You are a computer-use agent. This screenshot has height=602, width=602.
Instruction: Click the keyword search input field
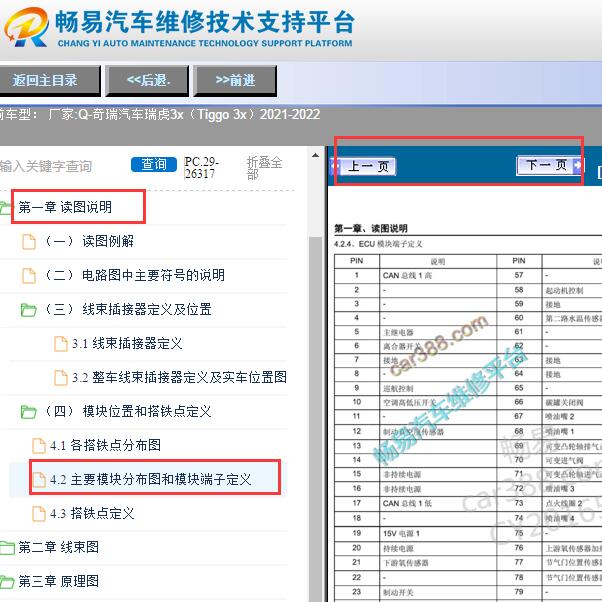click(61, 166)
